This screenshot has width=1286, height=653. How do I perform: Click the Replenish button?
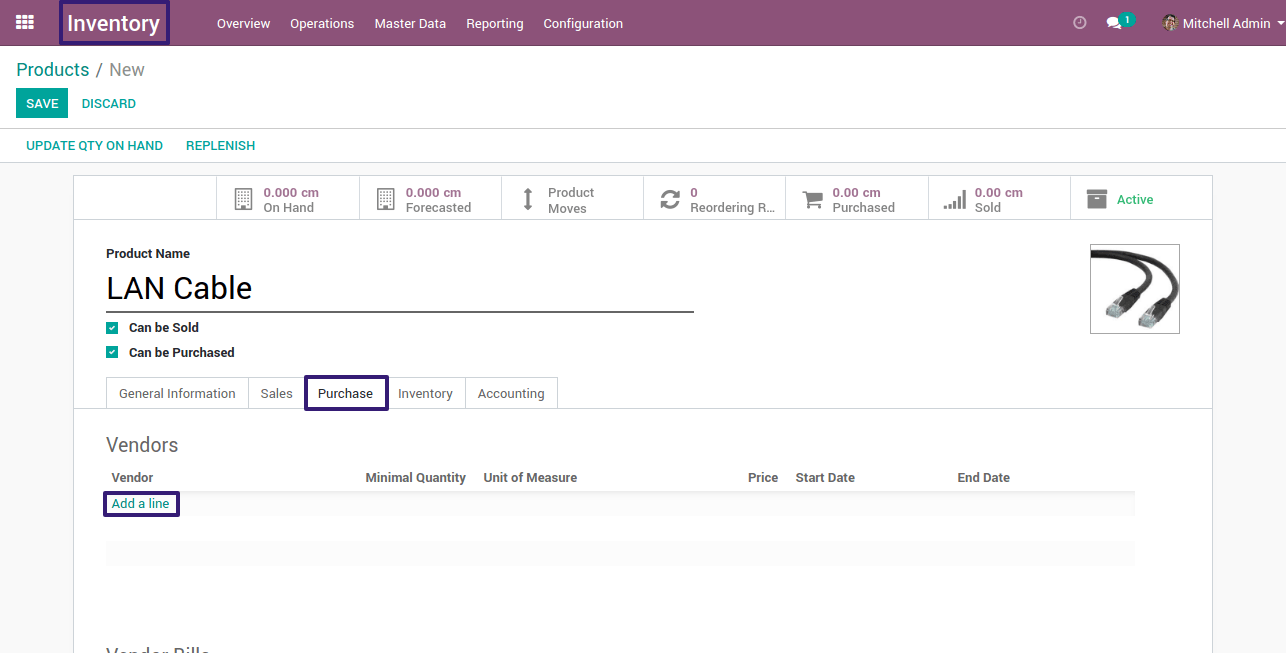(x=220, y=145)
